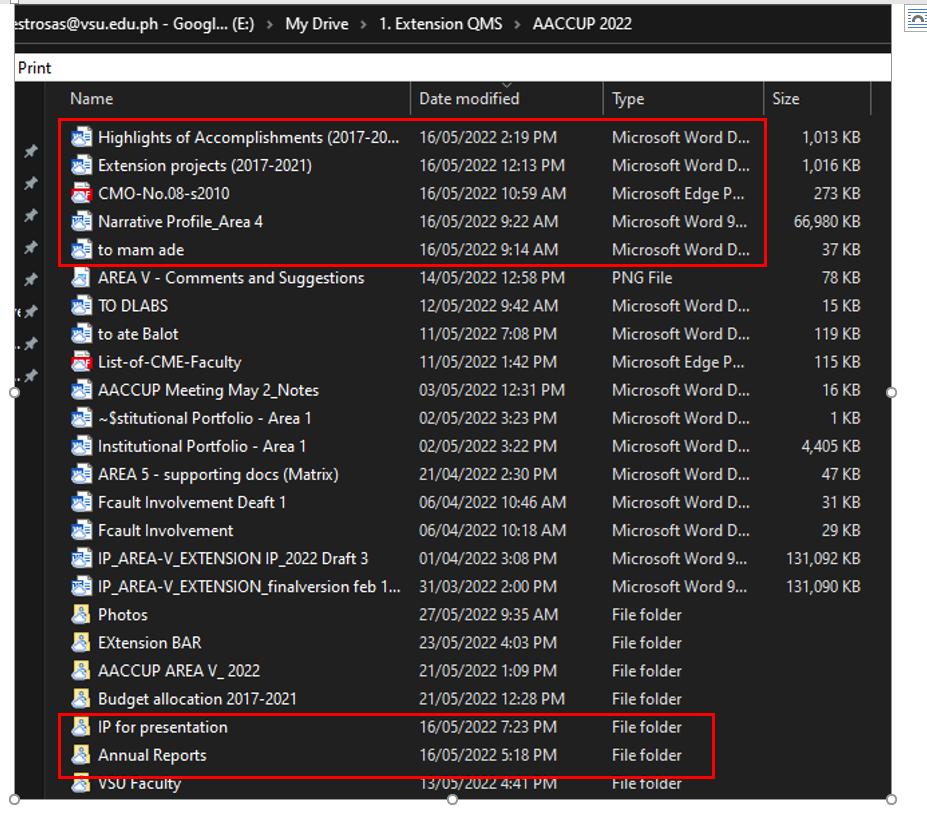Navigate to My Drive in address bar

(x=317, y=24)
